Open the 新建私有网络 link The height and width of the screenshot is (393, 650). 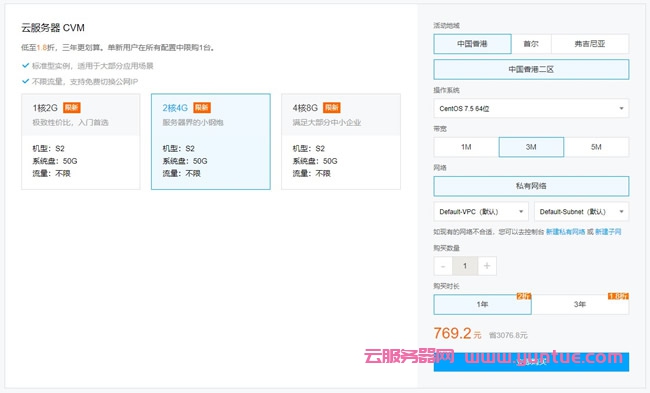(x=565, y=232)
